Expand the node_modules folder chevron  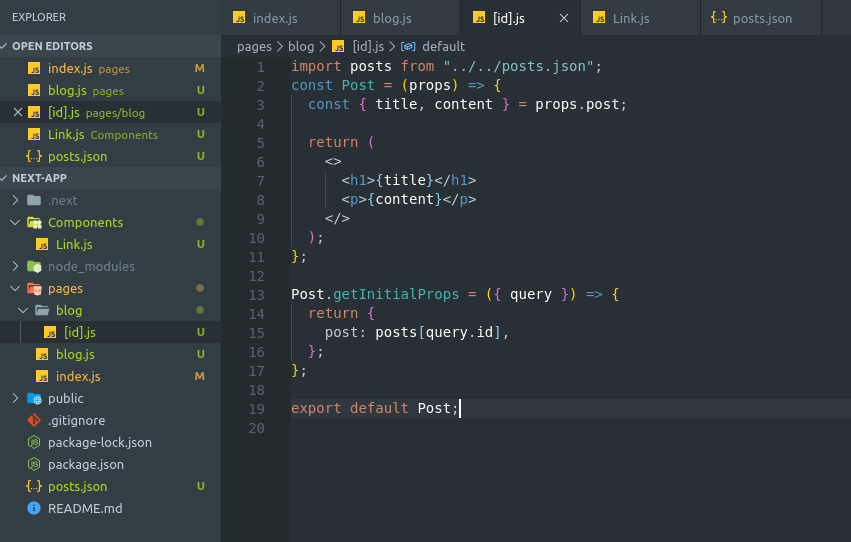[x=15, y=266]
